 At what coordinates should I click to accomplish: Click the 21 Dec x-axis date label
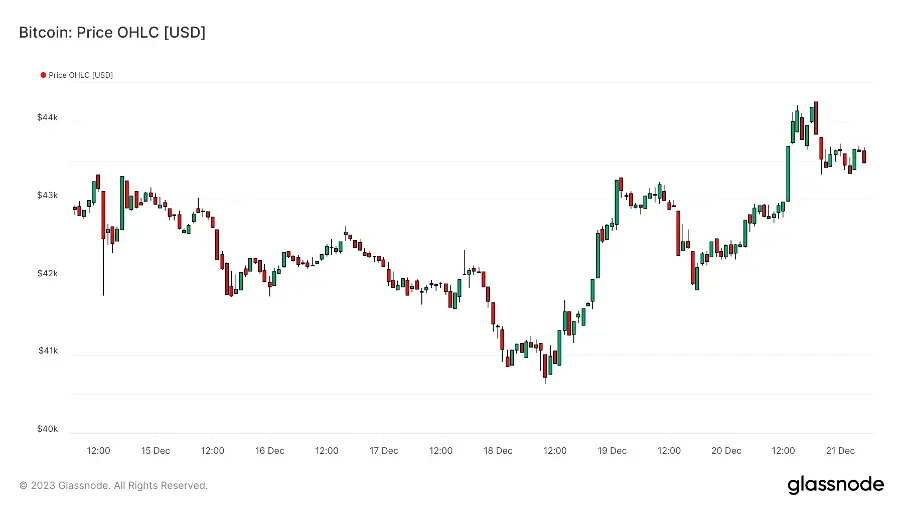tap(840, 451)
